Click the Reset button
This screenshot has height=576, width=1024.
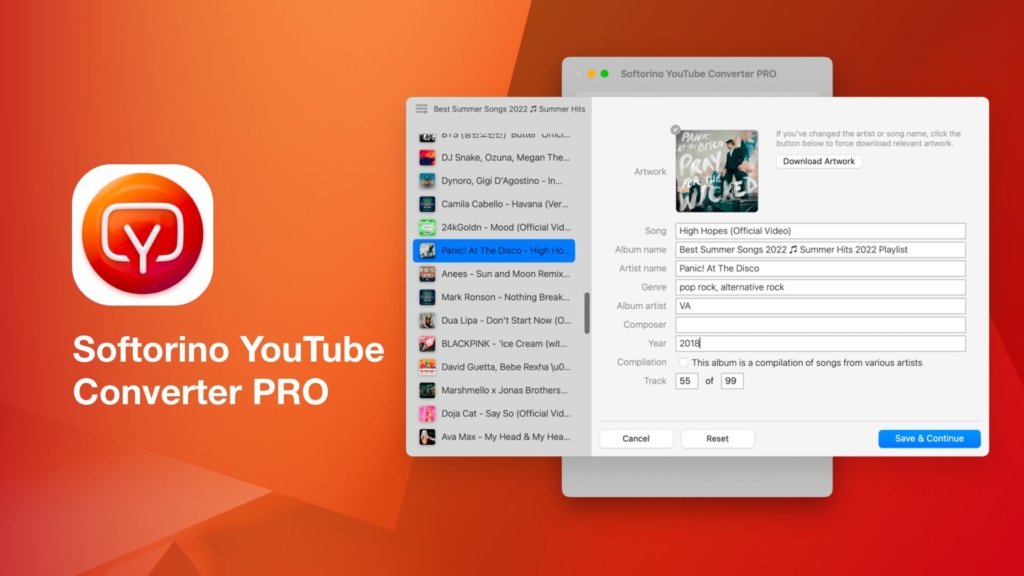pyautogui.click(x=717, y=439)
